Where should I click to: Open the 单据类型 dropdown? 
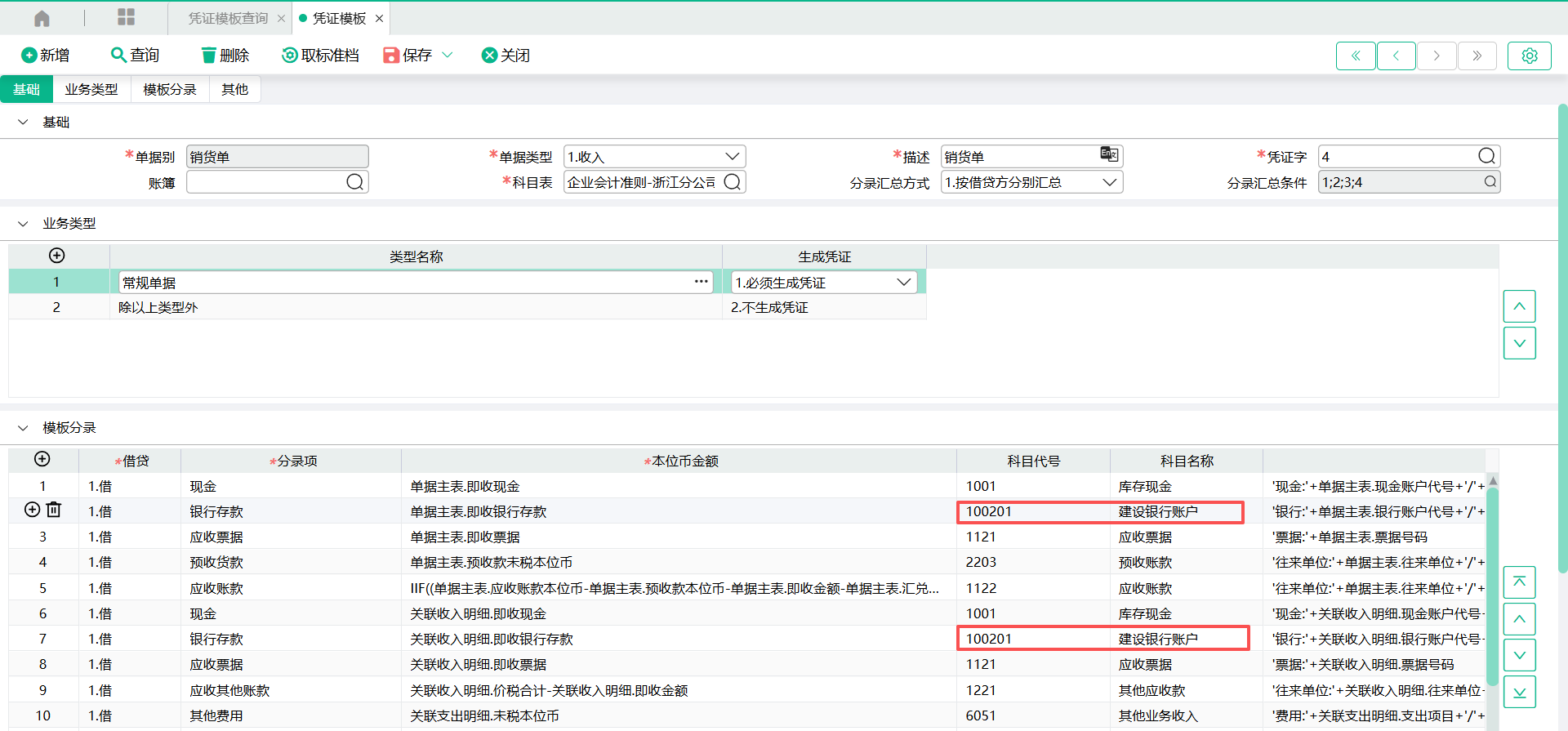(733, 156)
